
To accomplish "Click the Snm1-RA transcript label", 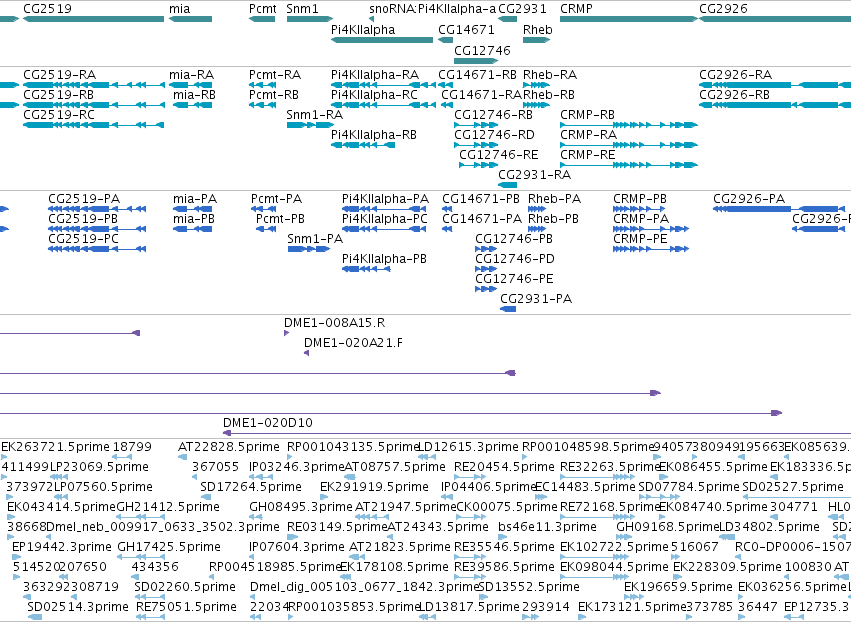I will pos(315,115).
